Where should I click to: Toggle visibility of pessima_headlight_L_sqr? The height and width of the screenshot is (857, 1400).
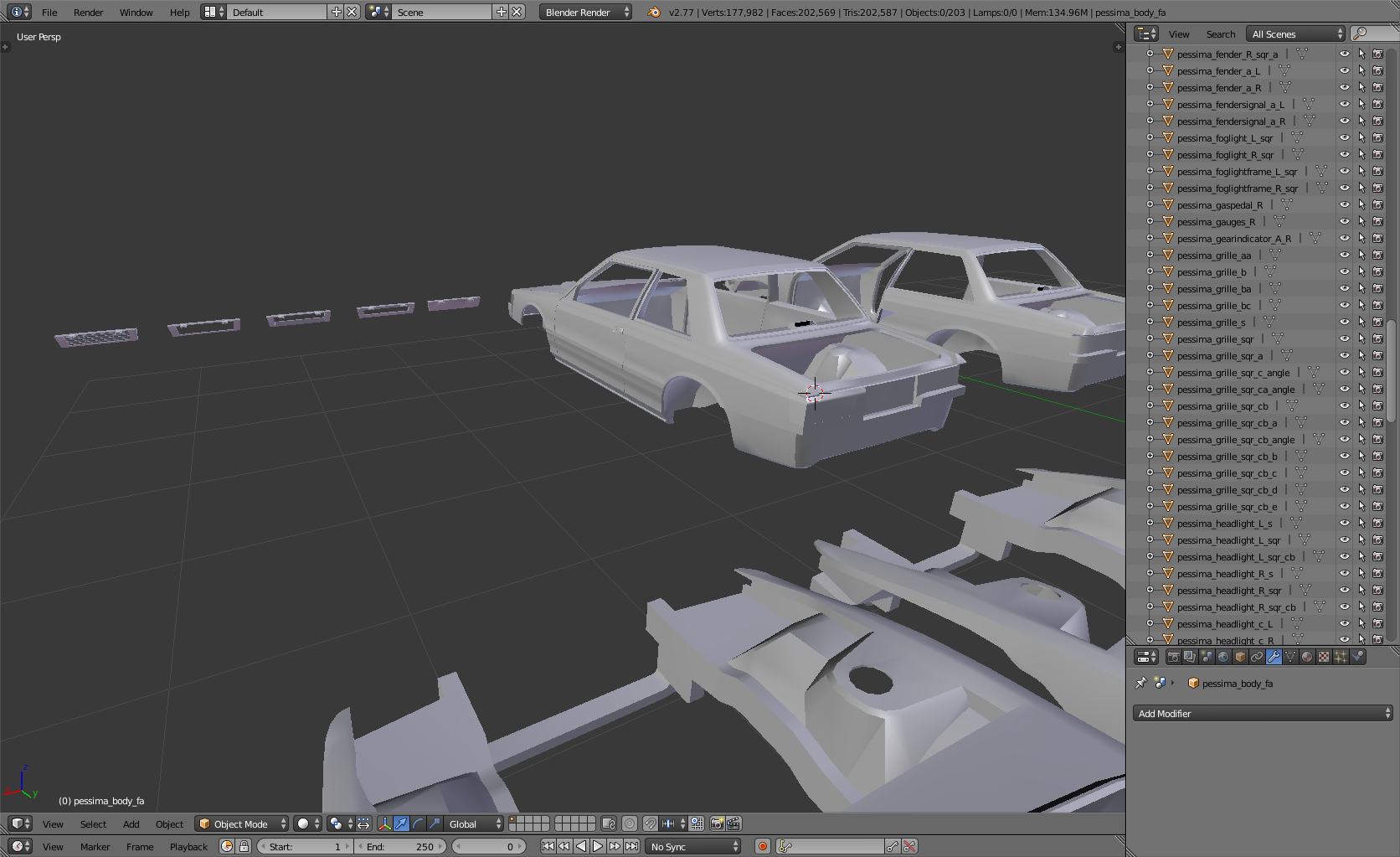[x=1344, y=540]
